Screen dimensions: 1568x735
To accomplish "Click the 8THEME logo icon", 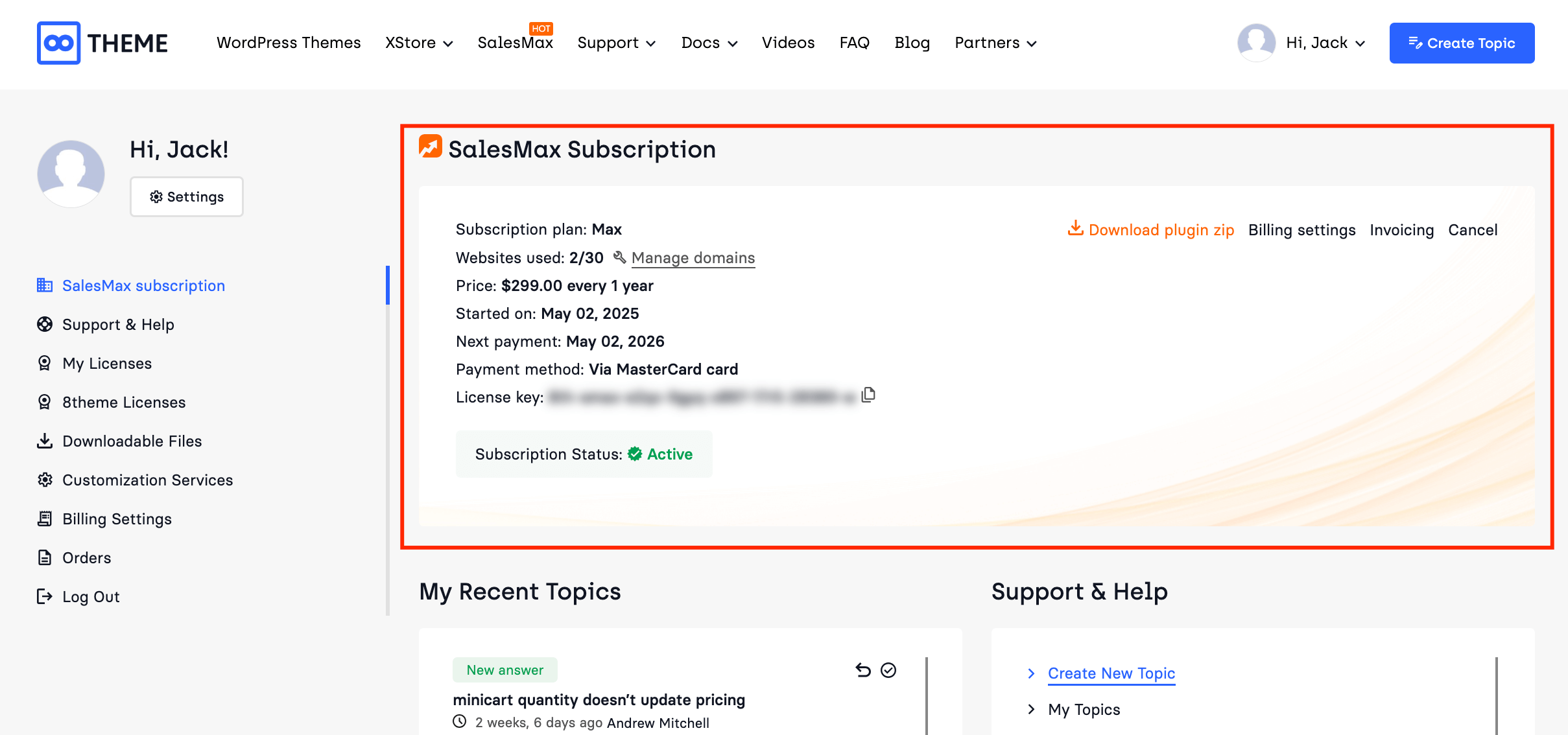I will (59, 43).
